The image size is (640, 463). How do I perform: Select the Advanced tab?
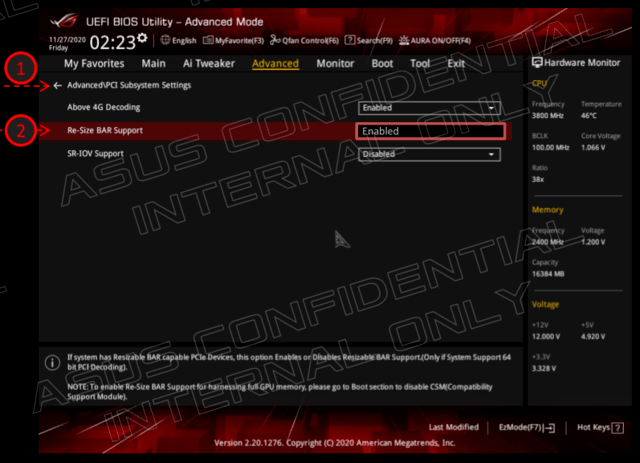tap(275, 64)
